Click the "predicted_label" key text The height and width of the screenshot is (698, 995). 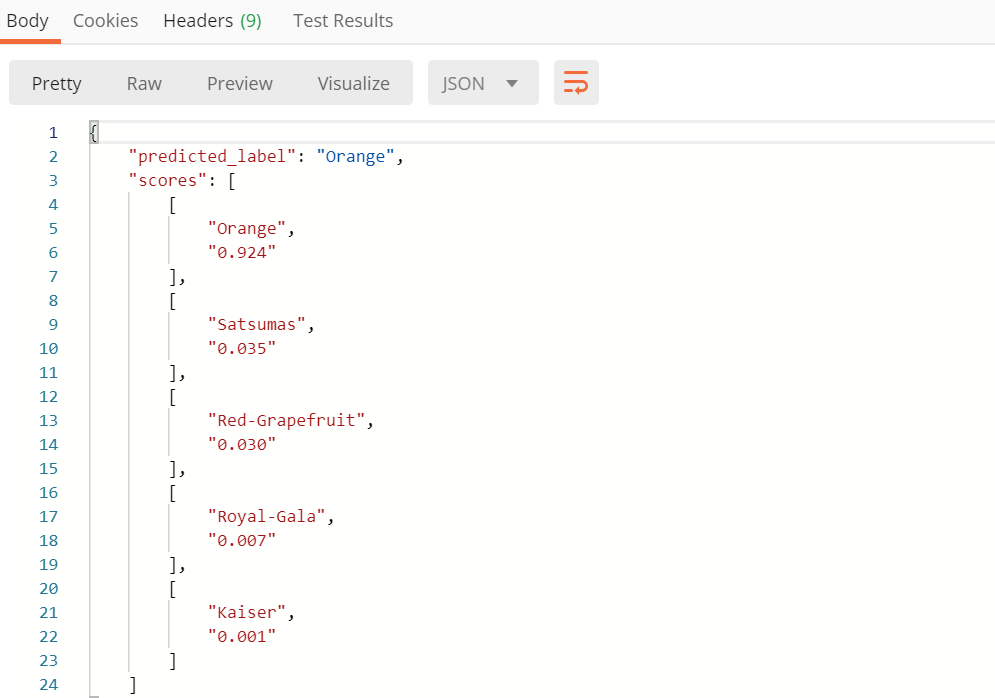click(x=212, y=157)
